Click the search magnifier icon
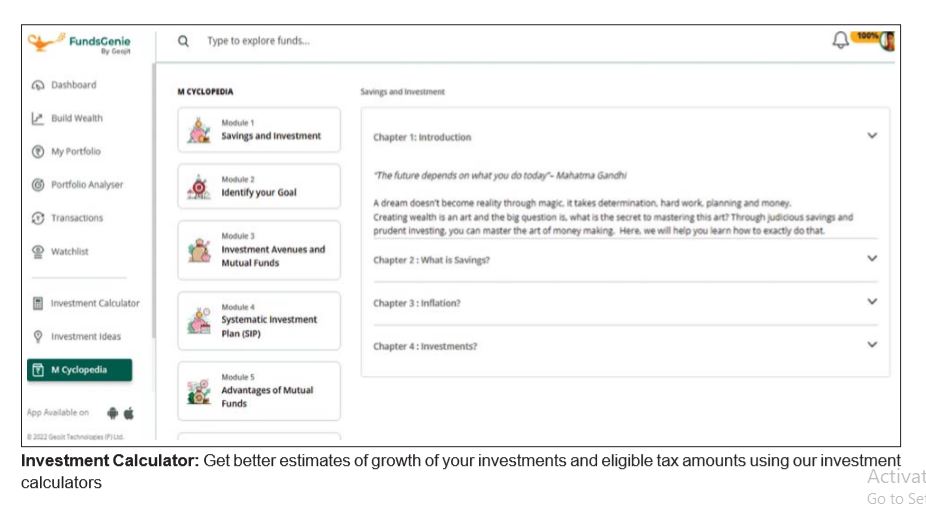926x506 pixels. point(183,41)
